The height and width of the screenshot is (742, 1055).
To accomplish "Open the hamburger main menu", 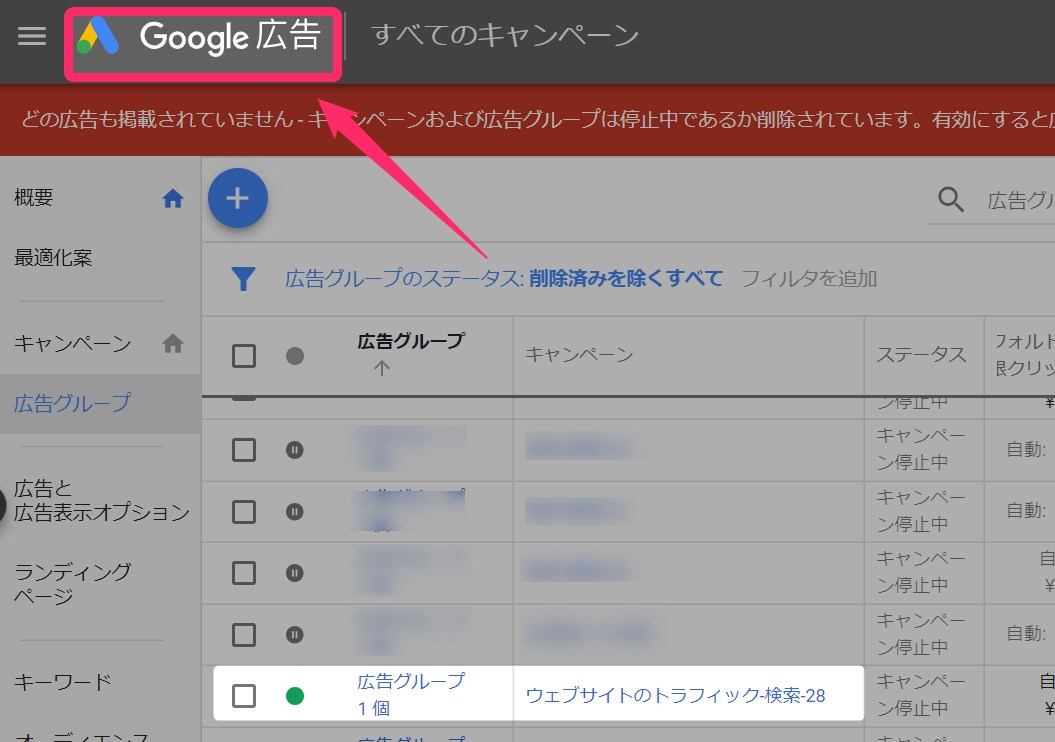I will [32, 36].
